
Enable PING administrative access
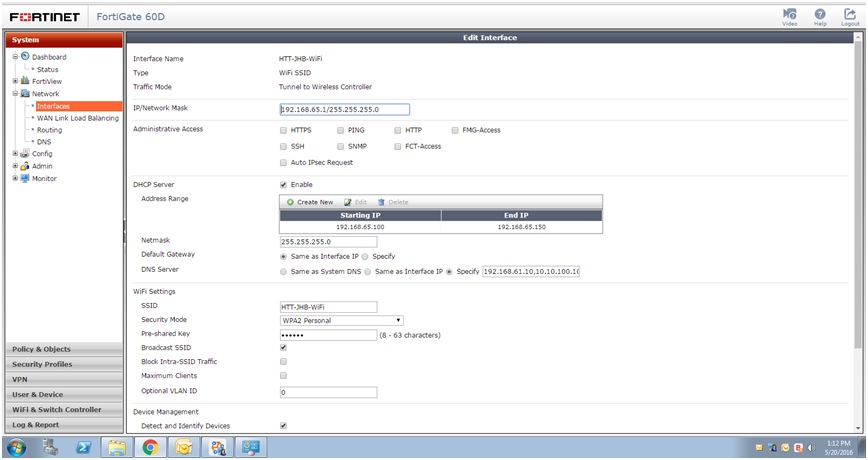[340, 130]
